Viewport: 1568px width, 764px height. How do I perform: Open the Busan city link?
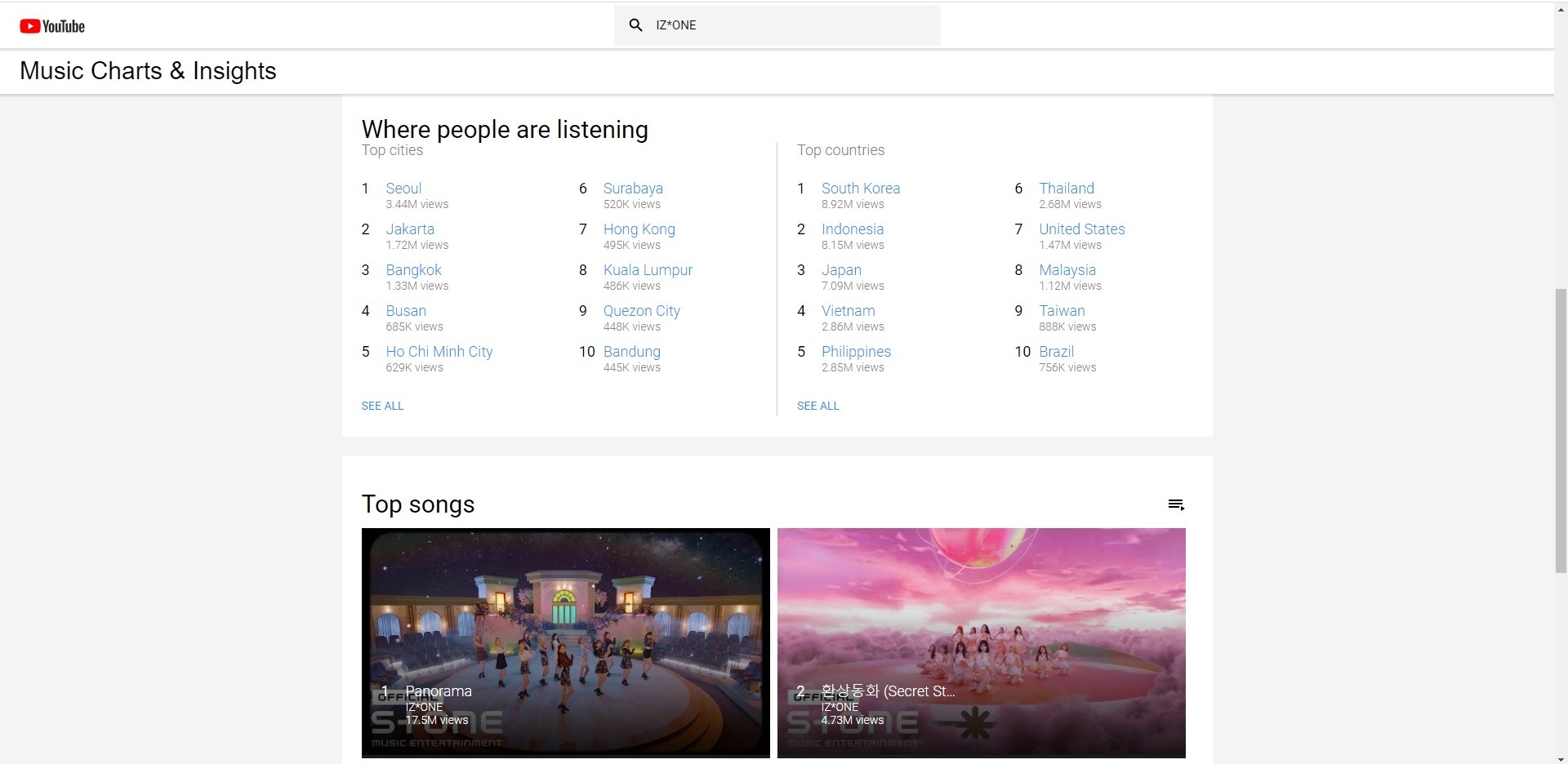coord(406,311)
